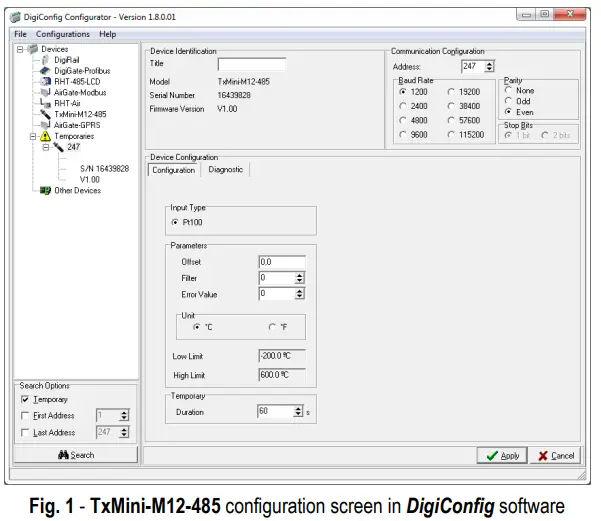Screen dimensions: 601x521
Task: Click the Cancel button
Action: click(x=556, y=456)
